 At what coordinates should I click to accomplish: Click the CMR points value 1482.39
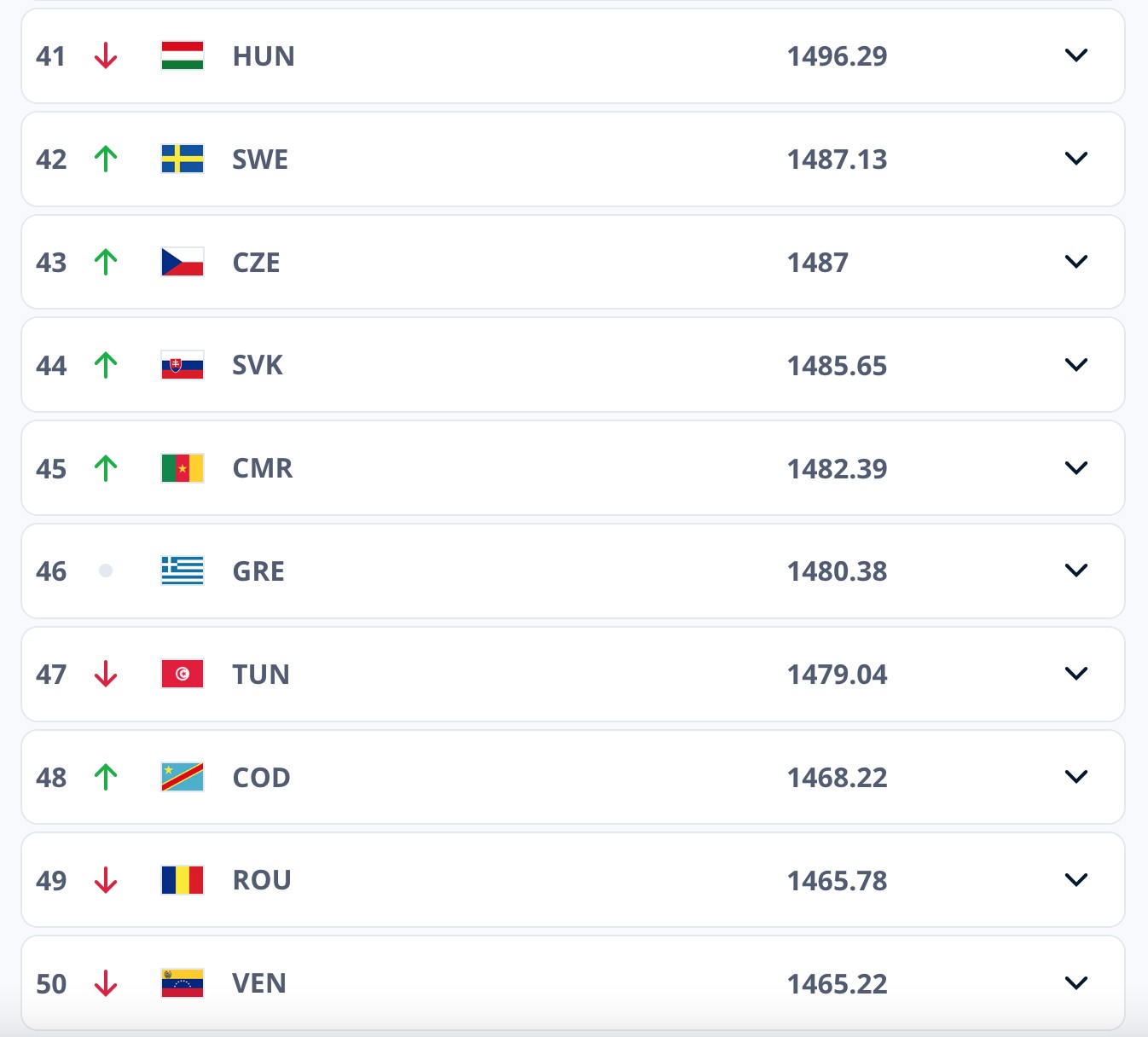pos(837,469)
